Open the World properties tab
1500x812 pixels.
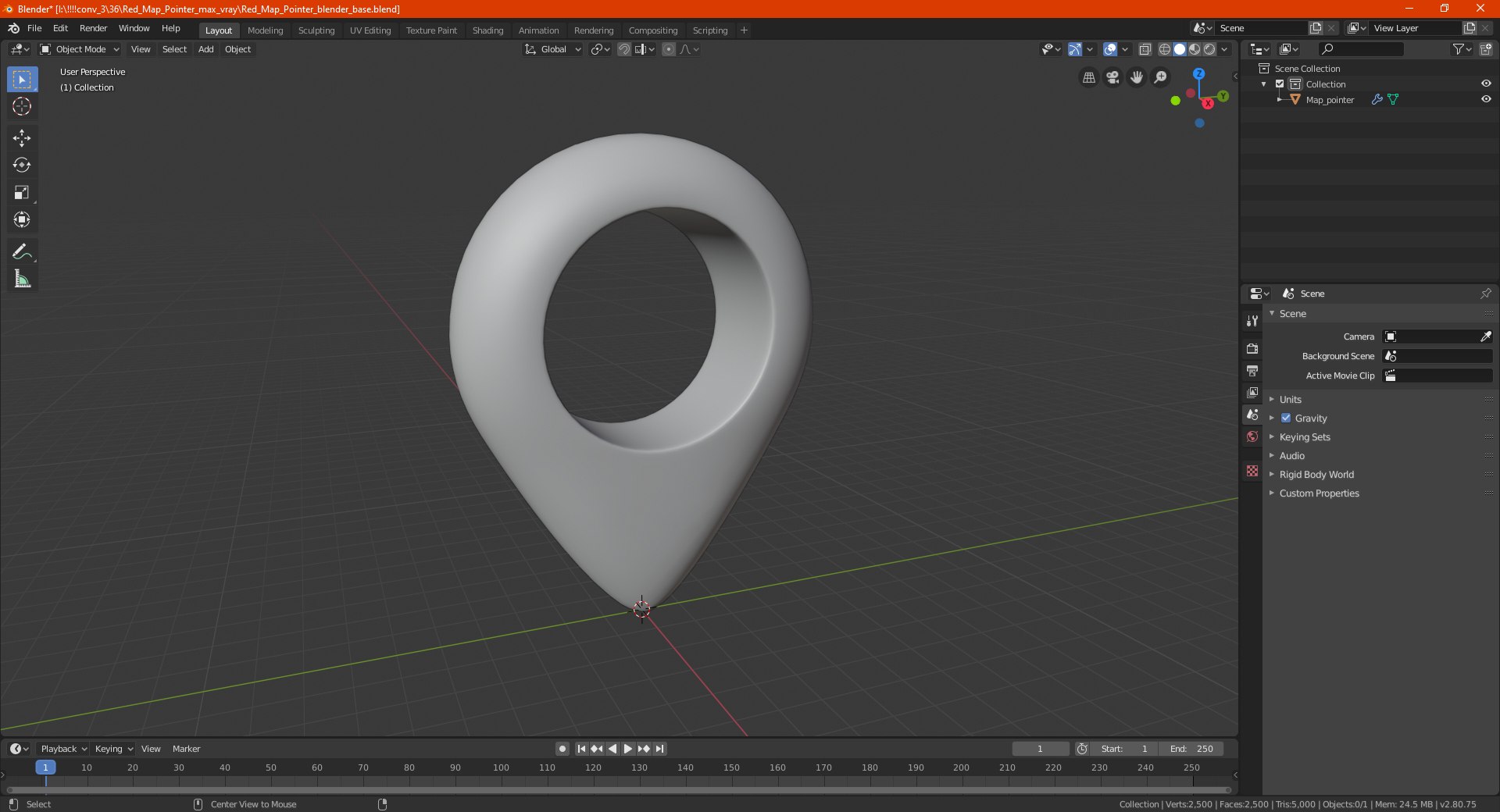[1252, 436]
